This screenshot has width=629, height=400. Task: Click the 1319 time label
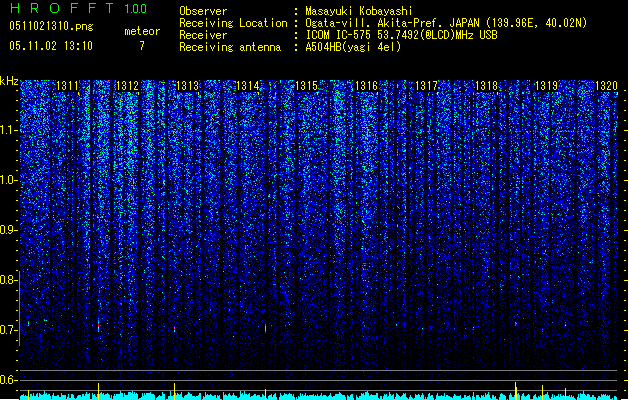point(546,86)
